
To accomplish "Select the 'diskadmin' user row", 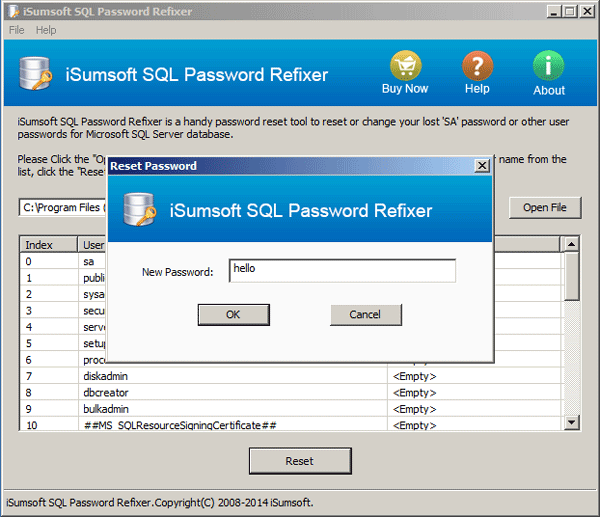I will (291, 376).
